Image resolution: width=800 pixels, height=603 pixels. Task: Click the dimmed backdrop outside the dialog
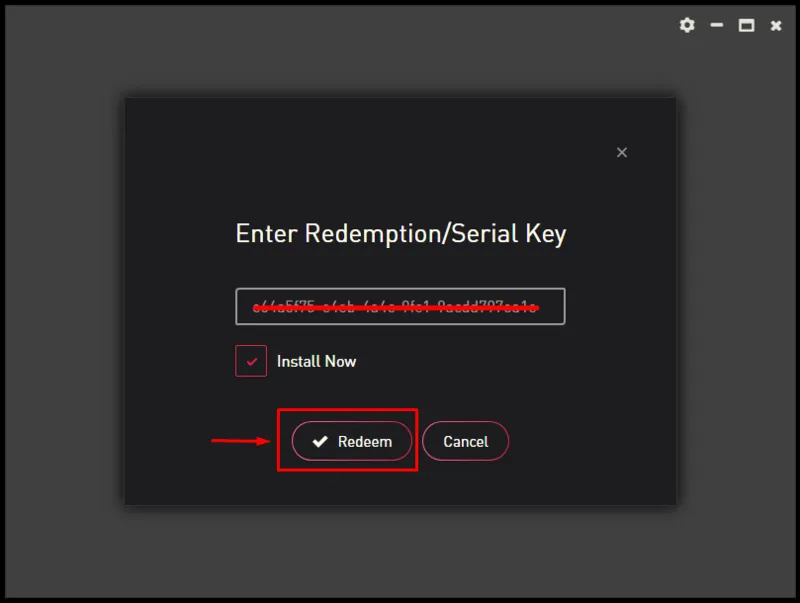pos(61,306)
